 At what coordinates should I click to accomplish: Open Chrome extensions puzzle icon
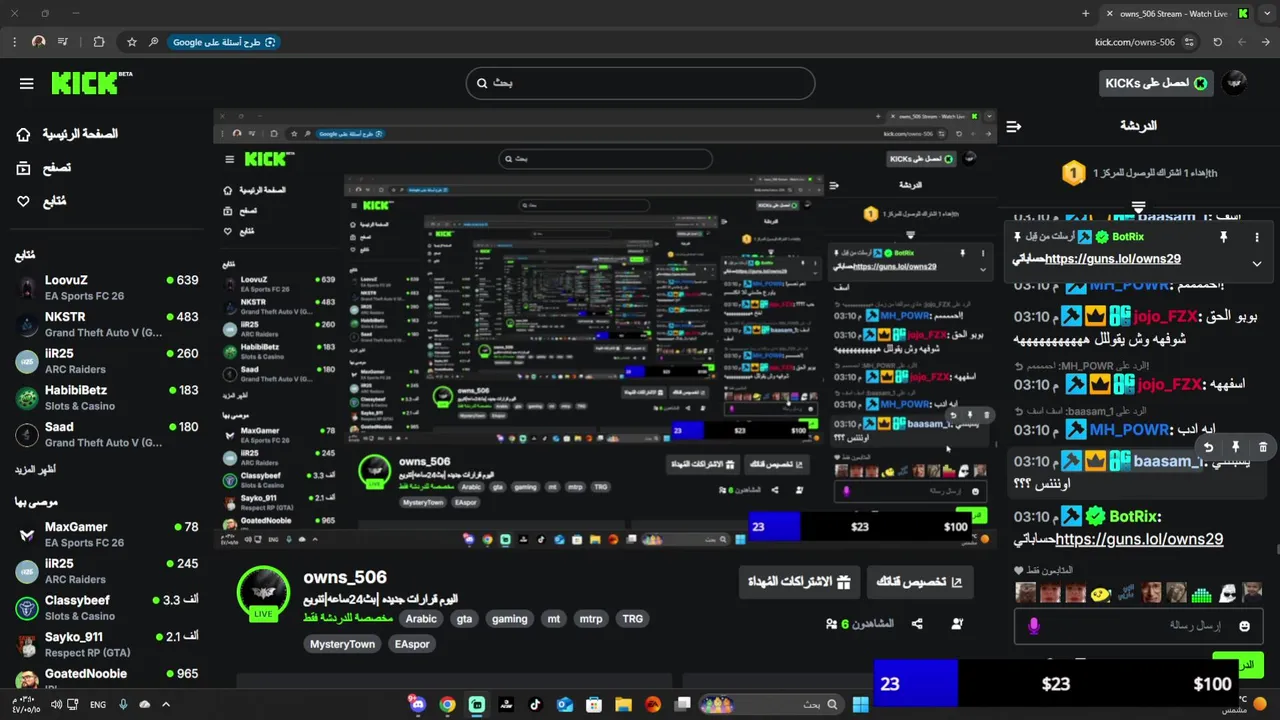click(99, 42)
